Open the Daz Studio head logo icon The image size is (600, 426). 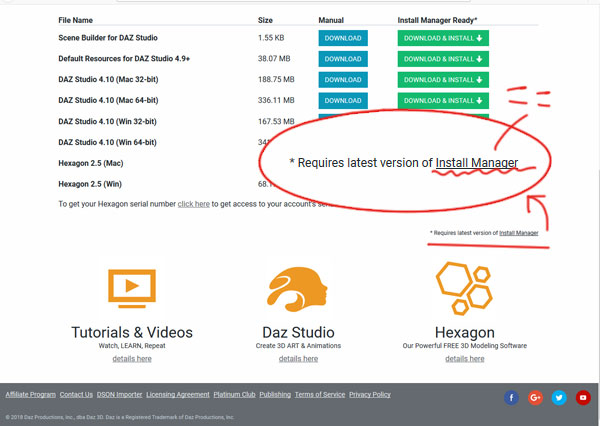(x=298, y=289)
